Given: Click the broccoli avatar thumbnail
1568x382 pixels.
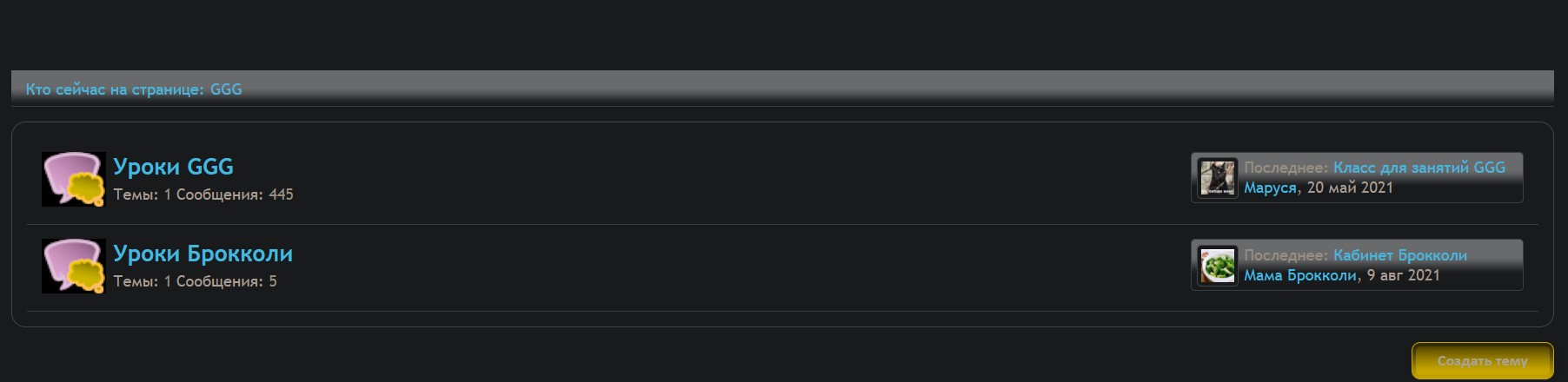Looking at the screenshot, I should click(1217, 265).
